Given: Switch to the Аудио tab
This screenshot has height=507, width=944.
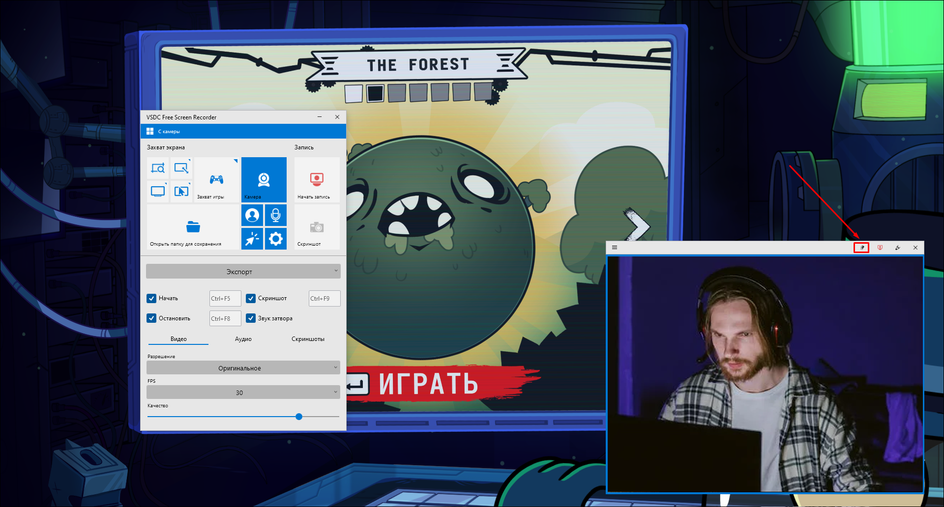Looking at the screenshot, I should [243, 339].
